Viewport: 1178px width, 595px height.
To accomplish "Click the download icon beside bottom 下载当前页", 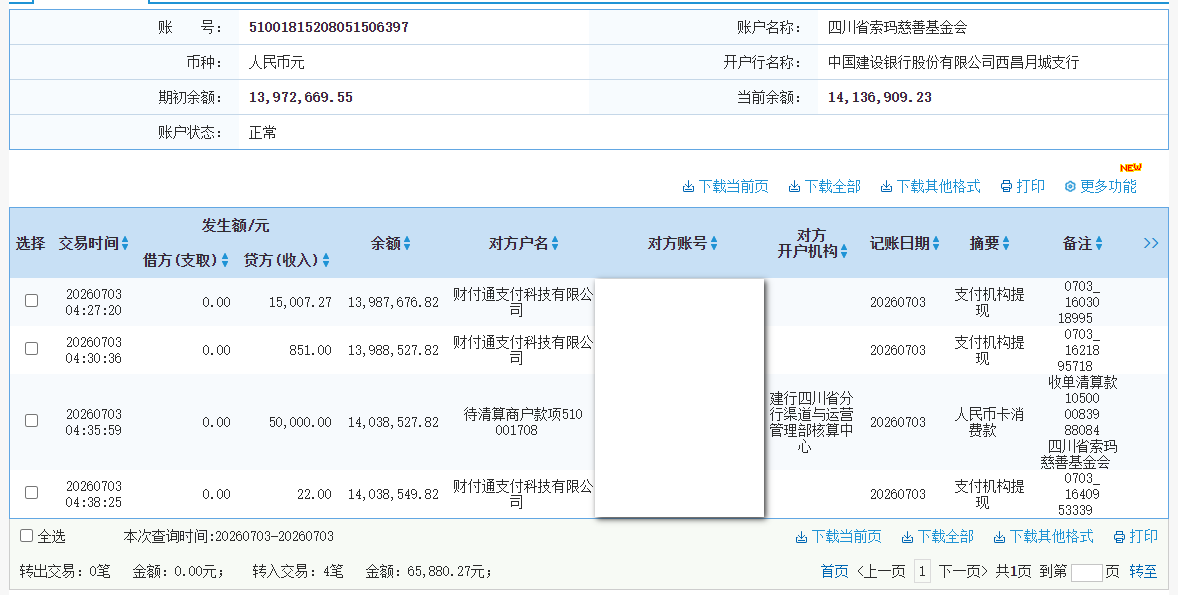I will coord(802,537).
